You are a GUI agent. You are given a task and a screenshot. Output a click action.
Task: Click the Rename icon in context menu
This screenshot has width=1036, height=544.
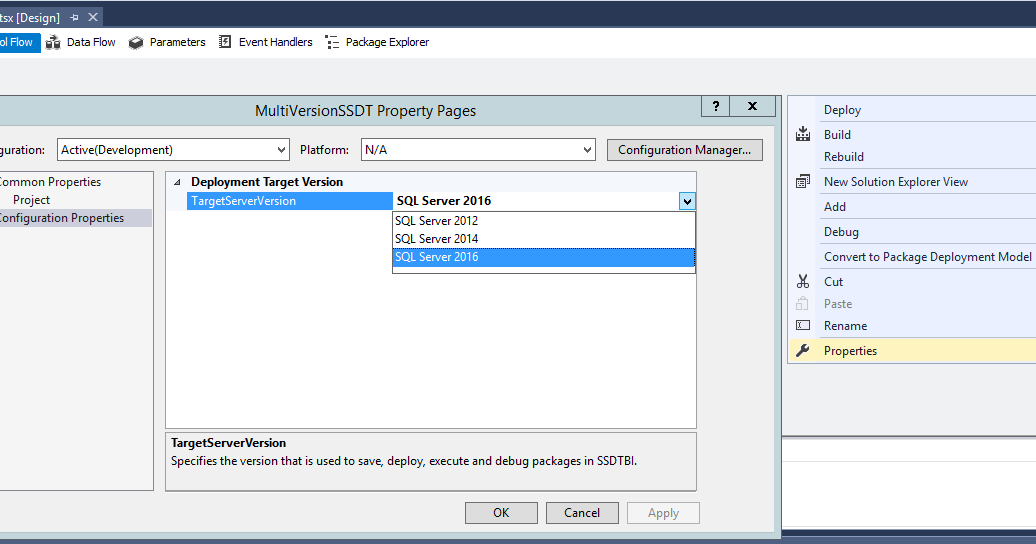(x=803, y=325)
